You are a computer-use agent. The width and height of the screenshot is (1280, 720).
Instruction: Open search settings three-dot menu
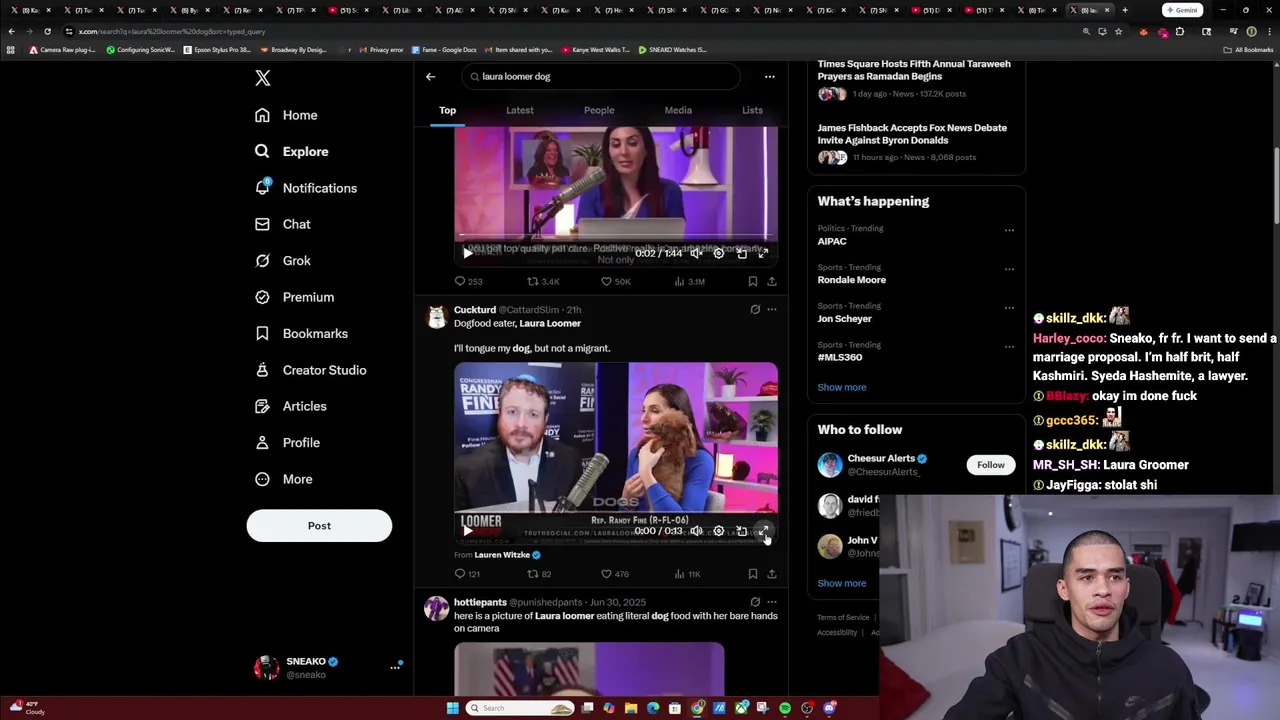769,76
